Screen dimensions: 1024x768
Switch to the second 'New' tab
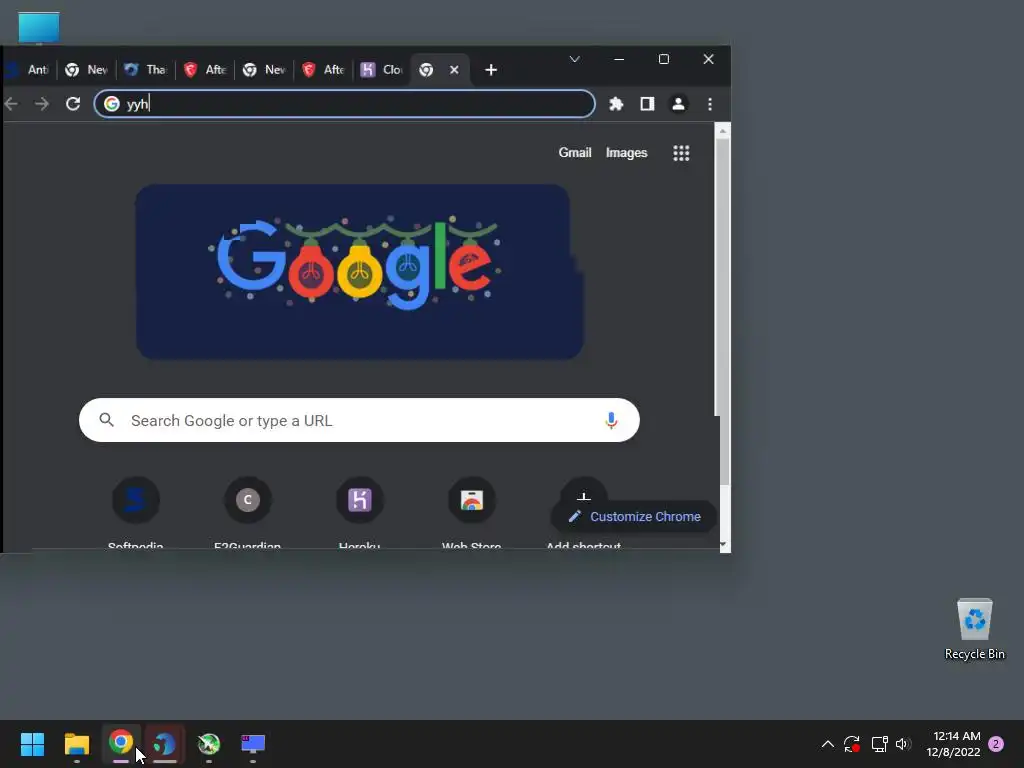[x=264, y=70]
